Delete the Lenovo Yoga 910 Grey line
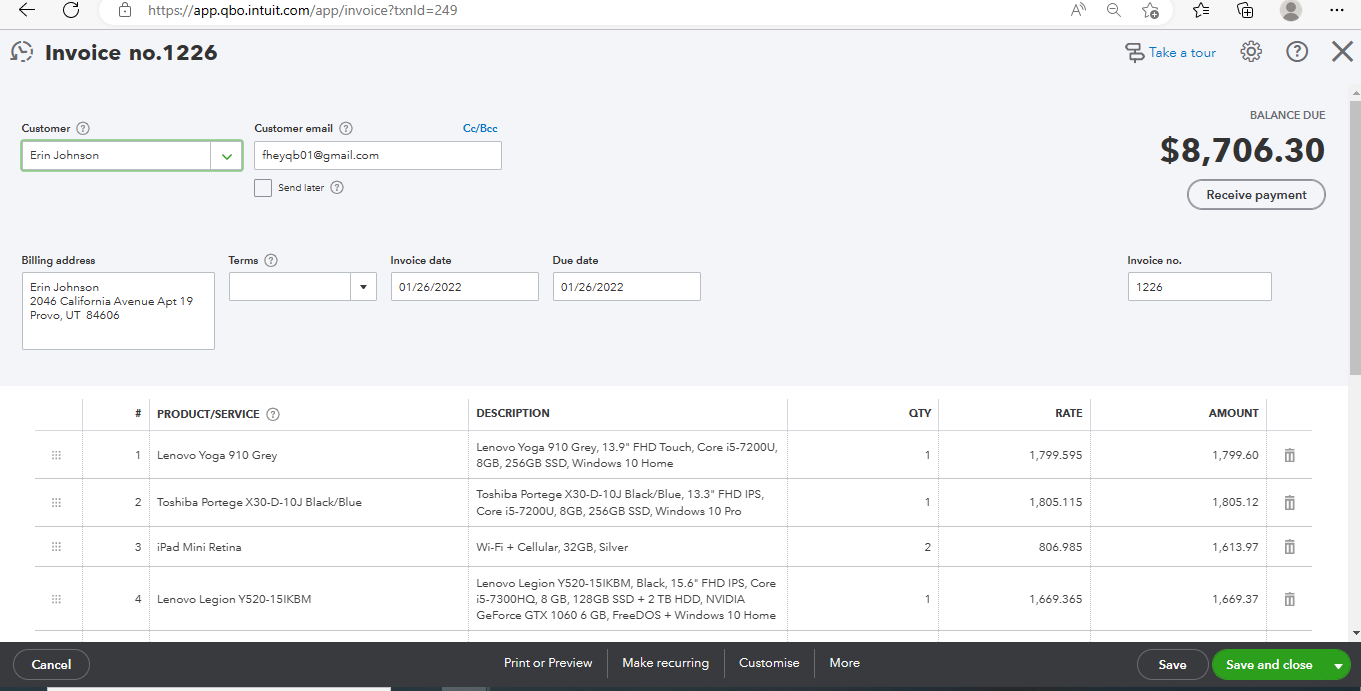The height and width of the screenshot is (691, 1361). coord(1289,455)
